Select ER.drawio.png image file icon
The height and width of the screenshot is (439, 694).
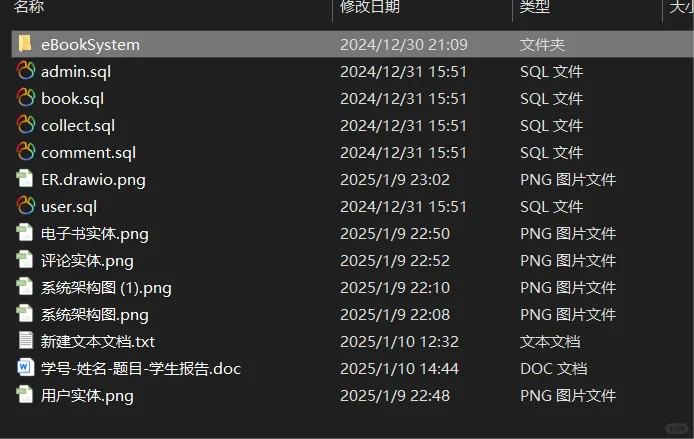point(25,179)
